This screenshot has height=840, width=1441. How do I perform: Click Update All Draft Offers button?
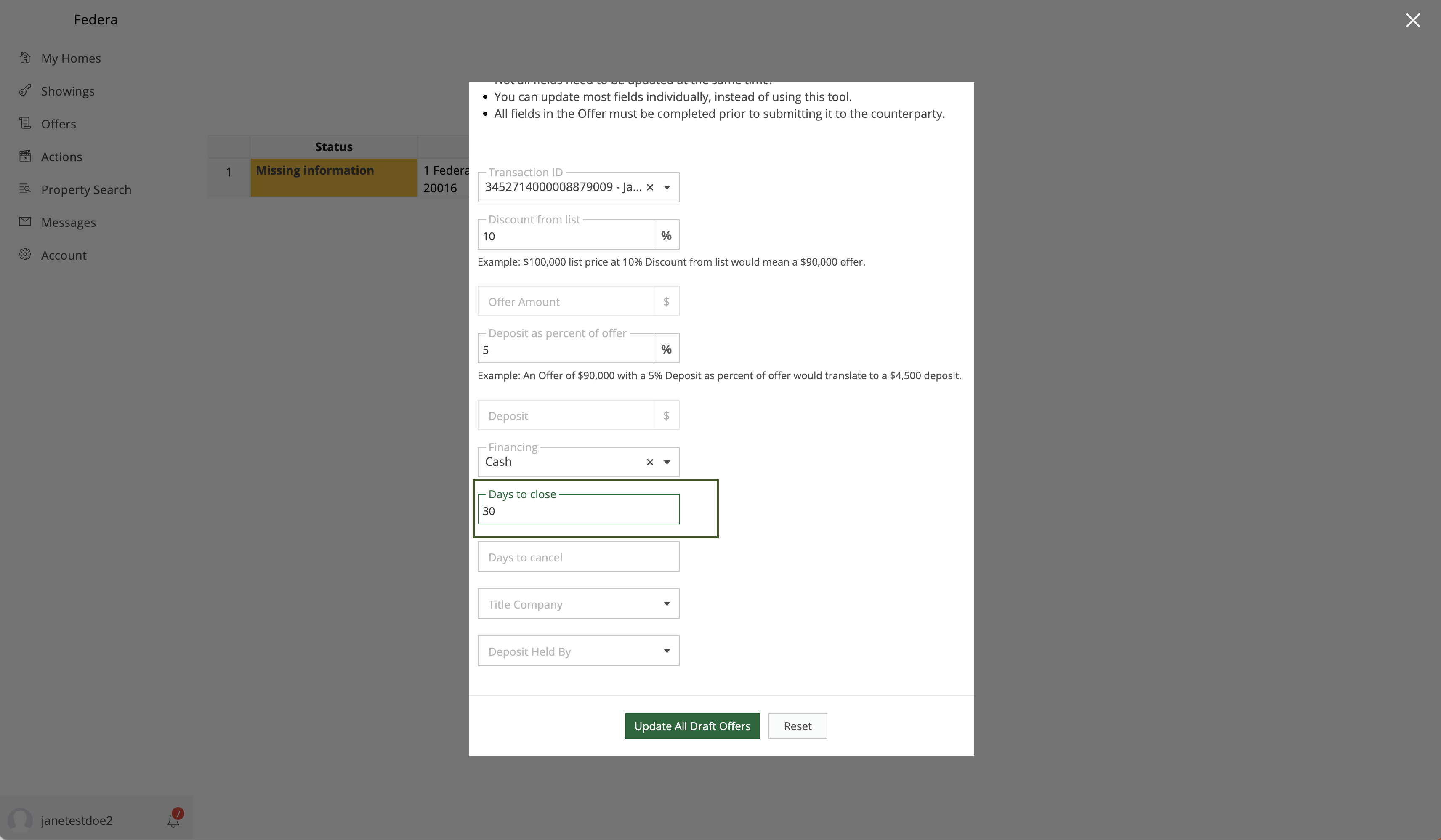[692, 726]
